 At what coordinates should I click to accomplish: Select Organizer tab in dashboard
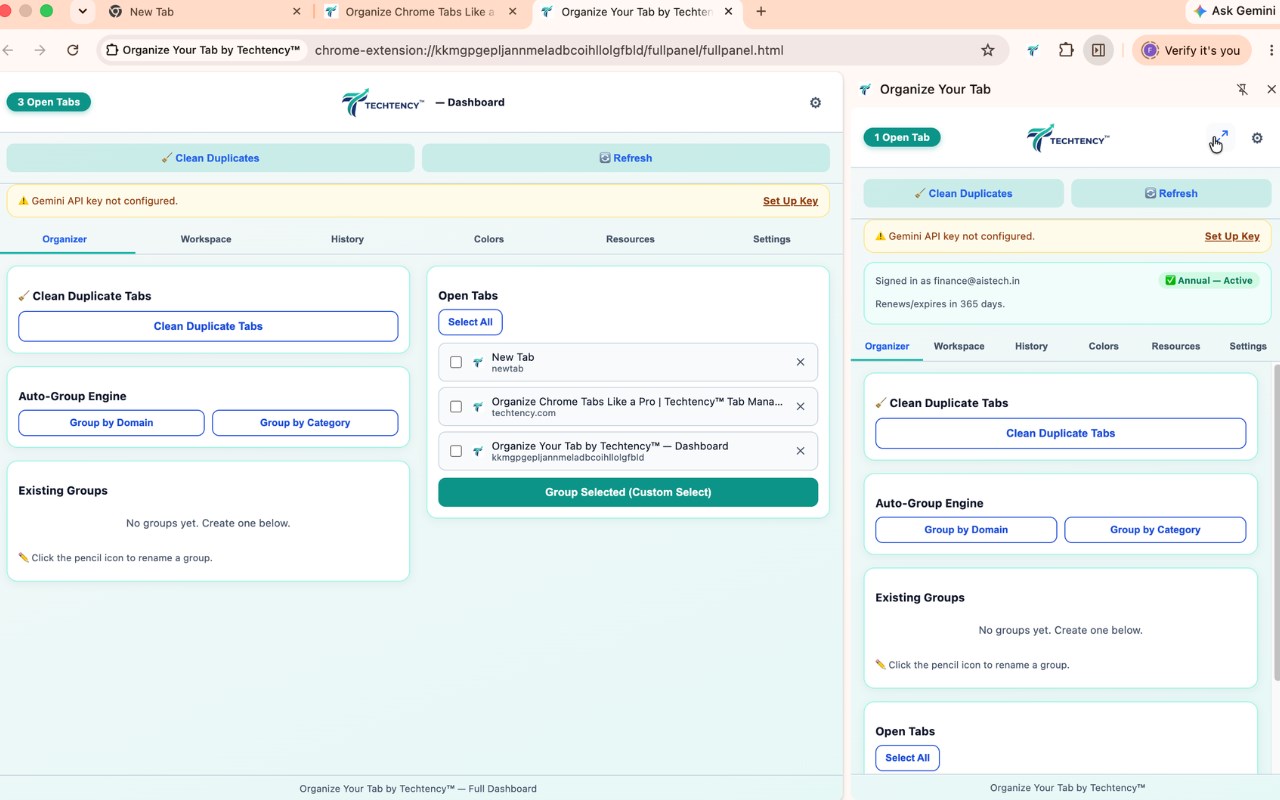[65, 239]
